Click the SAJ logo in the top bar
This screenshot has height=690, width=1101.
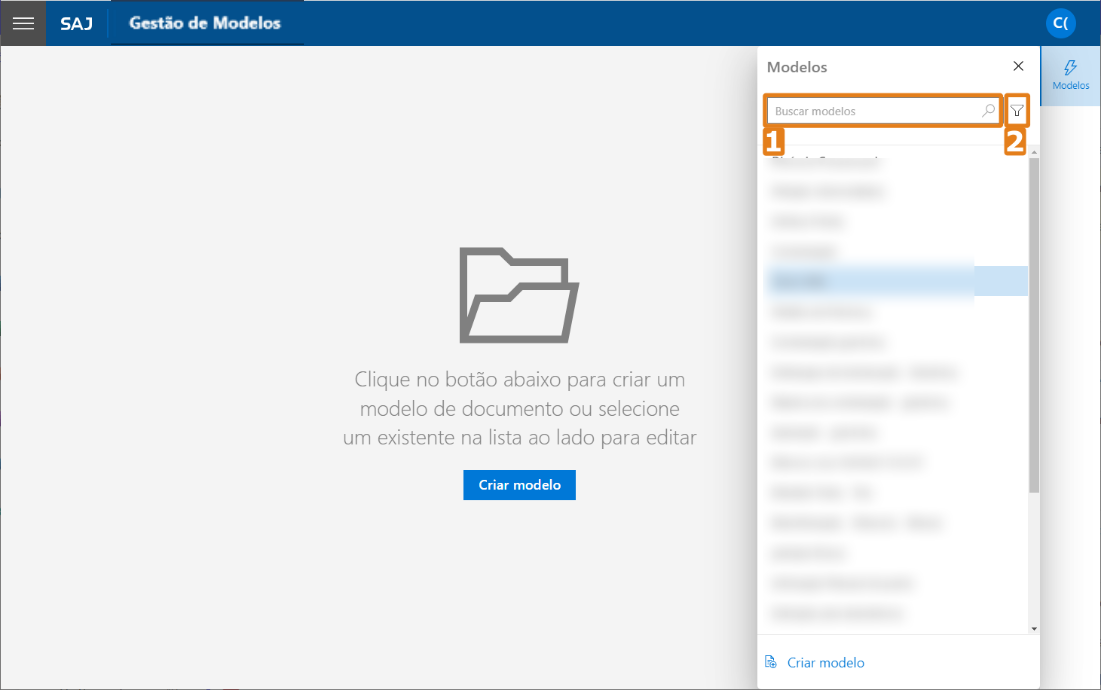coord(77,22)
